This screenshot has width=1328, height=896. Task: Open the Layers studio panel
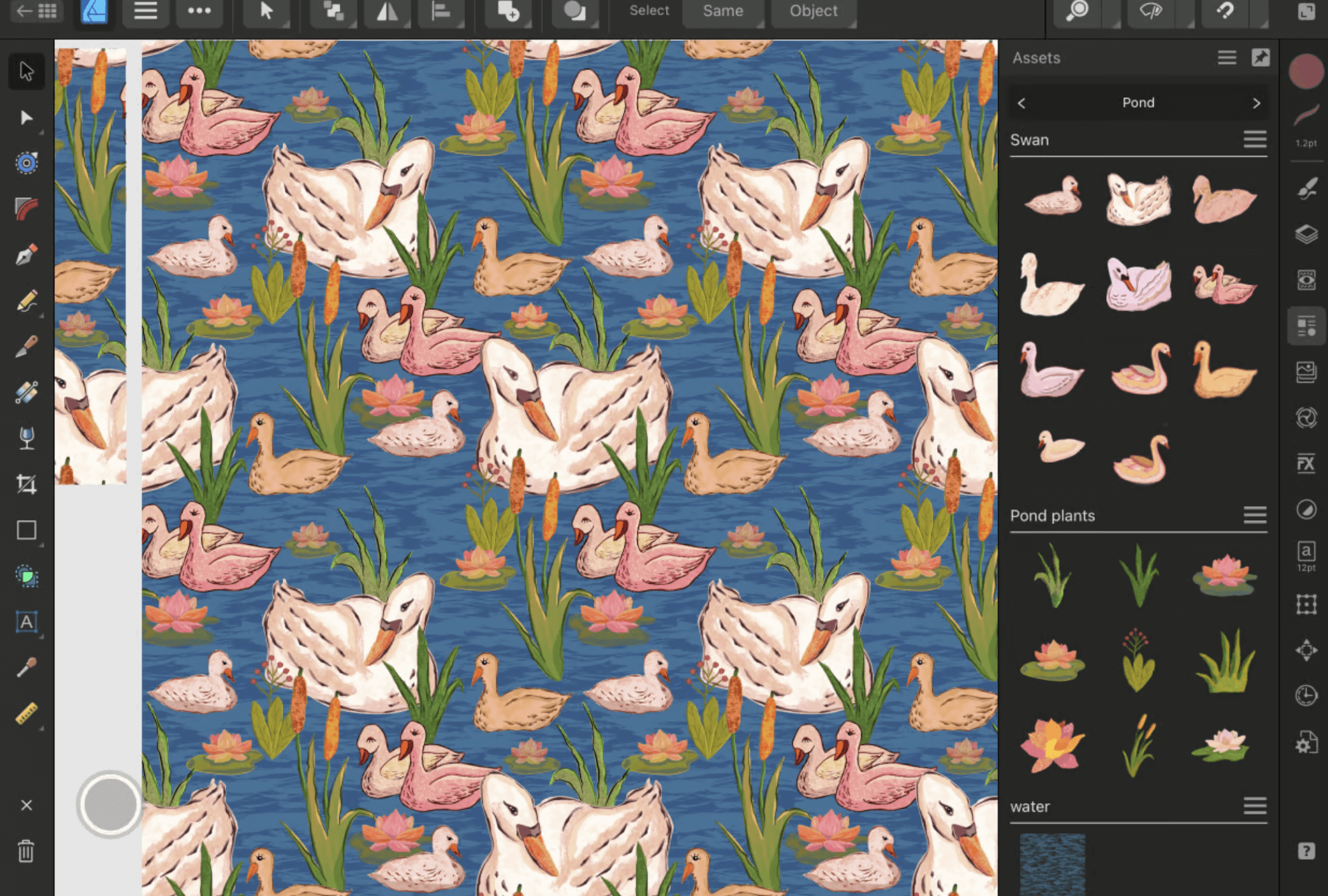pyautogui.click(x=1306, y=234)
